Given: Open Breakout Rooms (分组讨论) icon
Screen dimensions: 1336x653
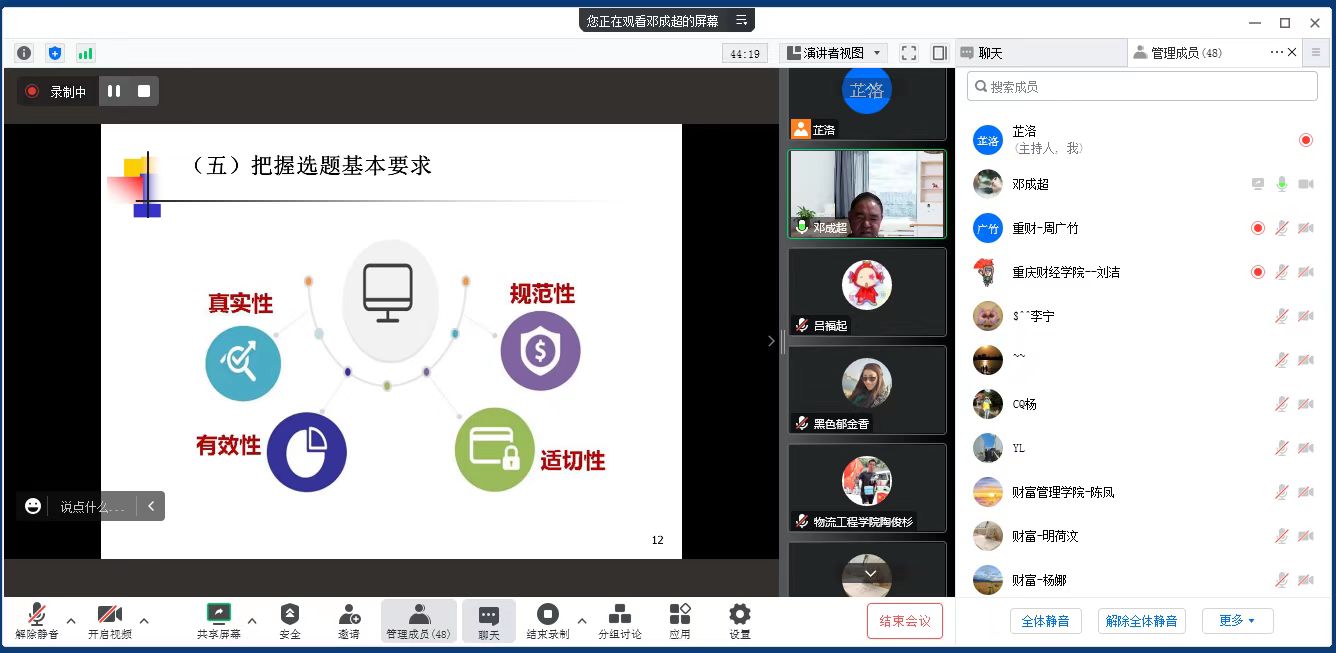Looking at the screenshot, I should click(x=619, y=615).
